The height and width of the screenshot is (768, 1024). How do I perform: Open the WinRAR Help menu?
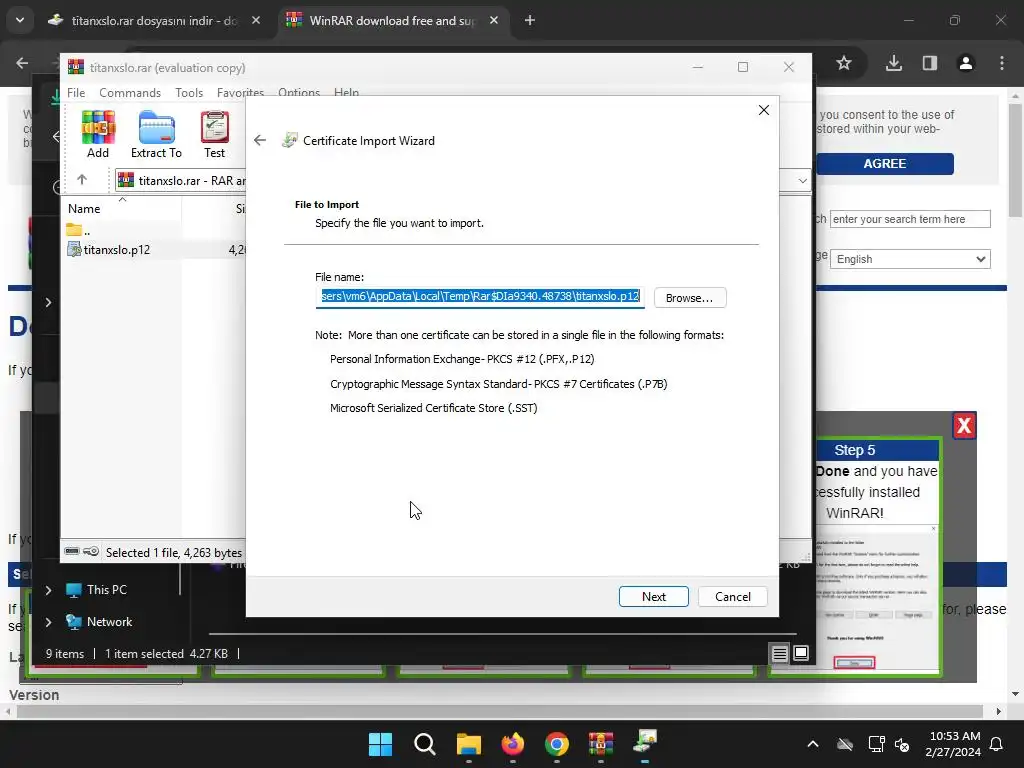346,93
